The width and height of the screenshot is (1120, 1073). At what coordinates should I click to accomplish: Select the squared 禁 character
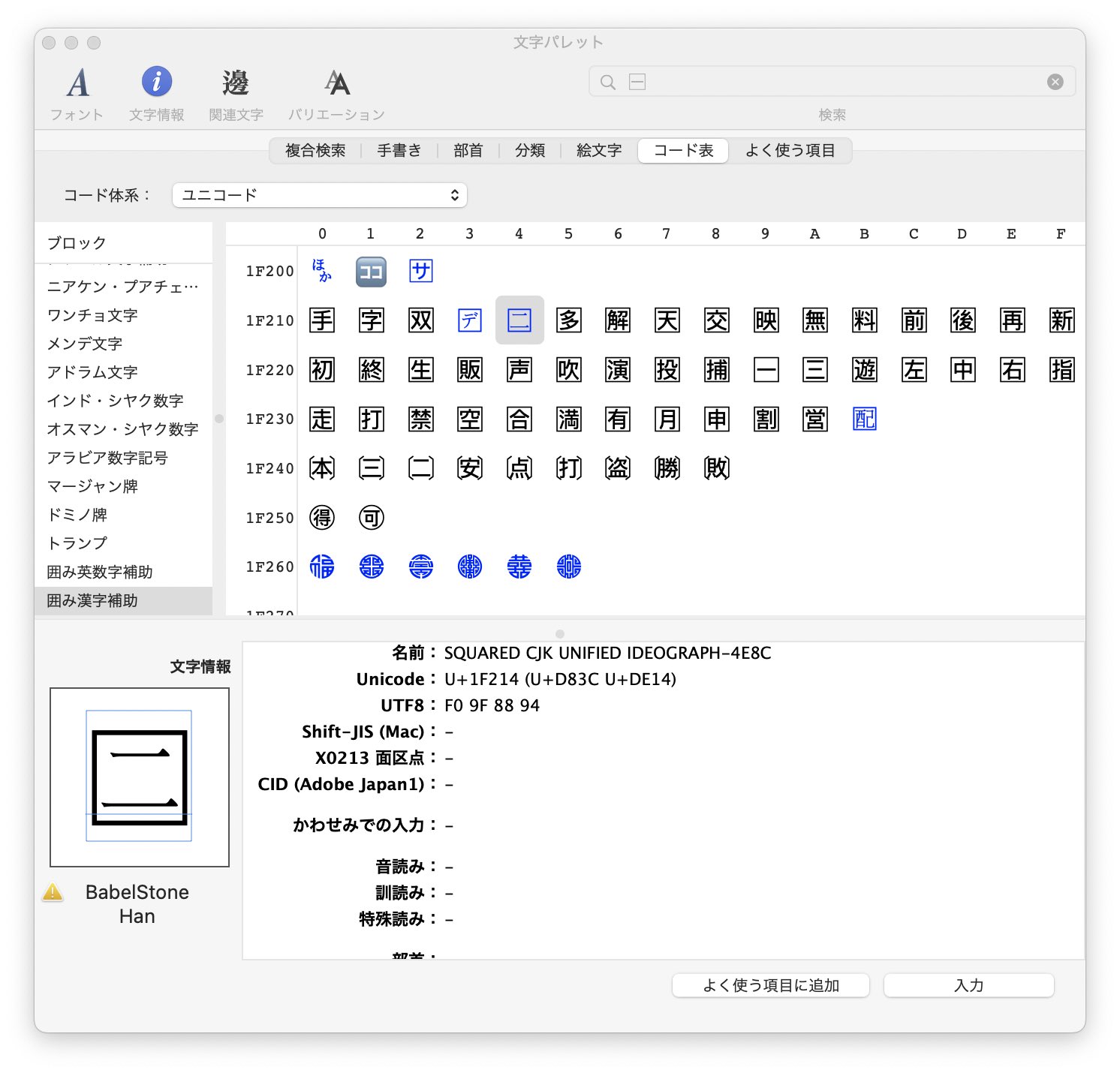pyautogui.click(x=420, y=419)
